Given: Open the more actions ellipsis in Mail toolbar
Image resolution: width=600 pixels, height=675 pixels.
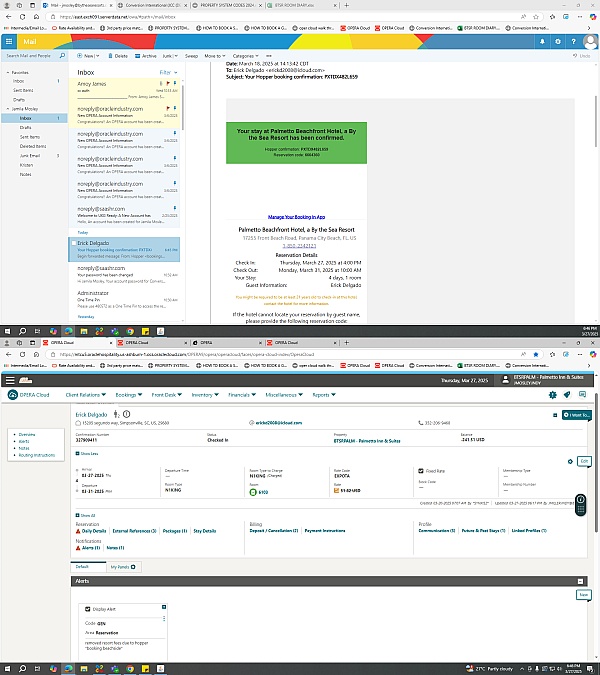Looking at the screenshot, I should click(269, 56).
